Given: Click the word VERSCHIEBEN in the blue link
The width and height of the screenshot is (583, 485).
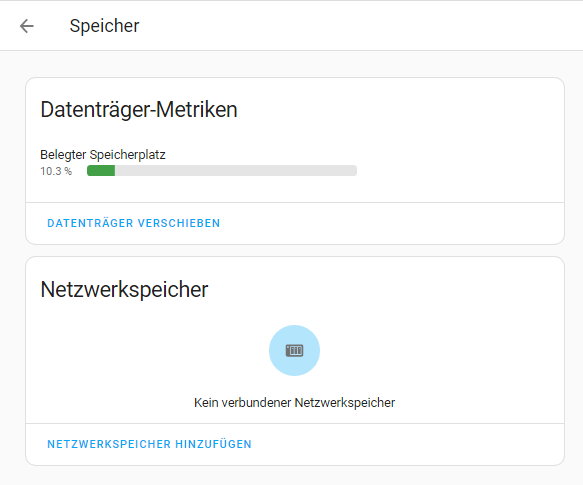Looking at the screenshot, I should tap(179, 223).
